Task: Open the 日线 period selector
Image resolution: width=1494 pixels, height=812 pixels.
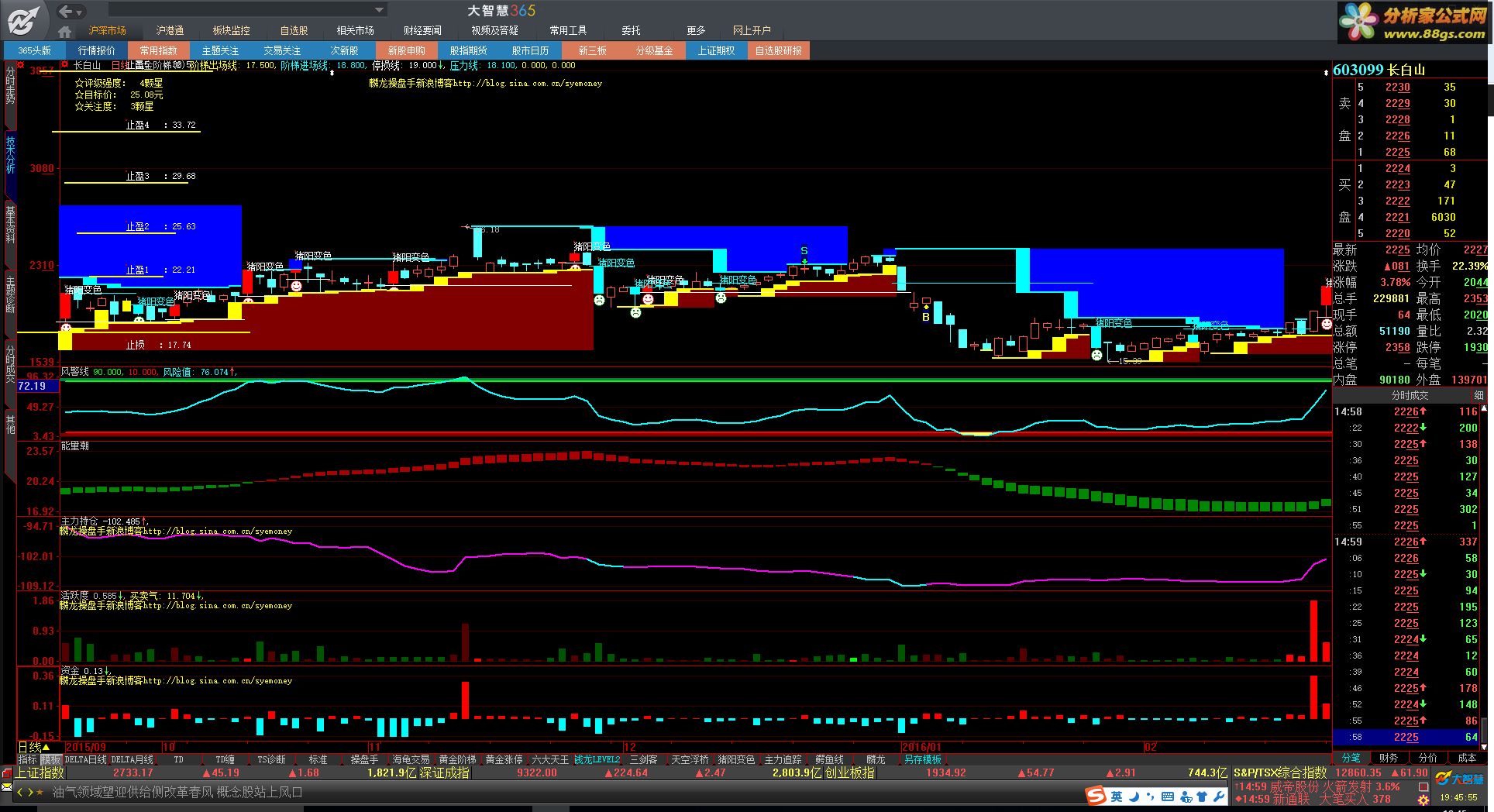Action: 34,747
